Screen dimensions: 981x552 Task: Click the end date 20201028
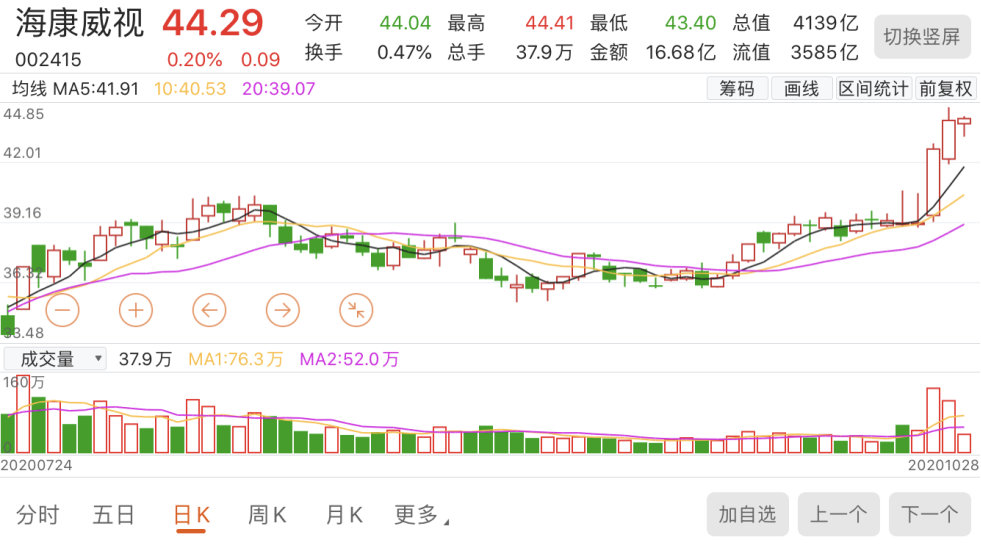(943, 465)
